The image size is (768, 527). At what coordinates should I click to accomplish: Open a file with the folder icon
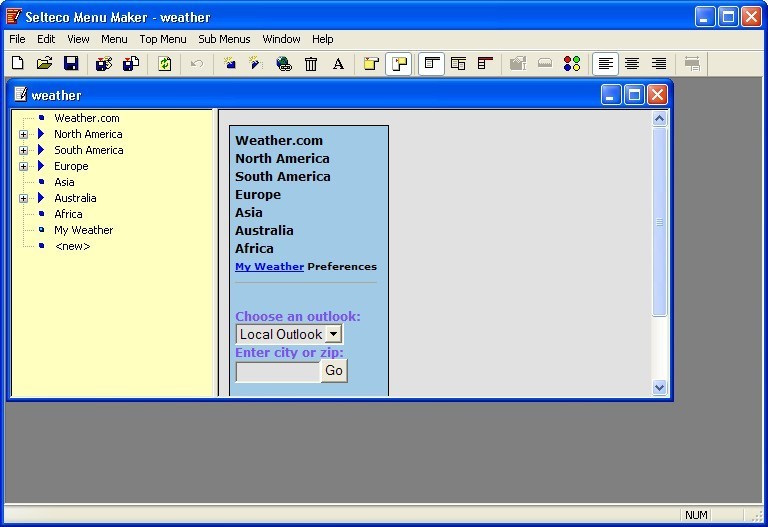click(x=45, y=63)
